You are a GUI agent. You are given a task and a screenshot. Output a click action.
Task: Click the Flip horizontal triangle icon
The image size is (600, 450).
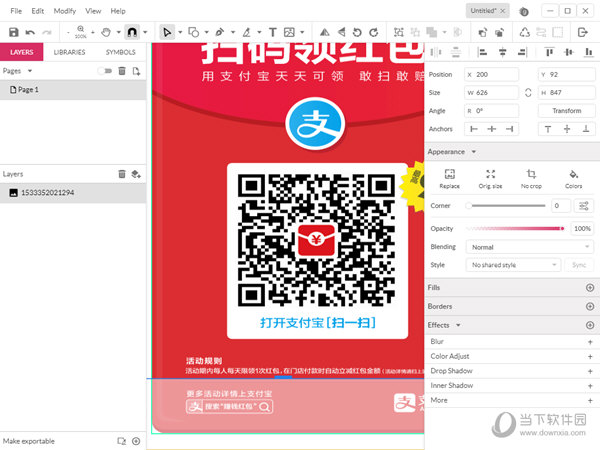[324, 32]
